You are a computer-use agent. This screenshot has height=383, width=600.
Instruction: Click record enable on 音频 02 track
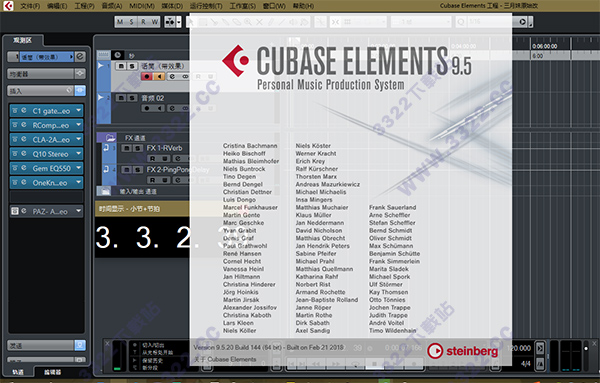(147, 108)
